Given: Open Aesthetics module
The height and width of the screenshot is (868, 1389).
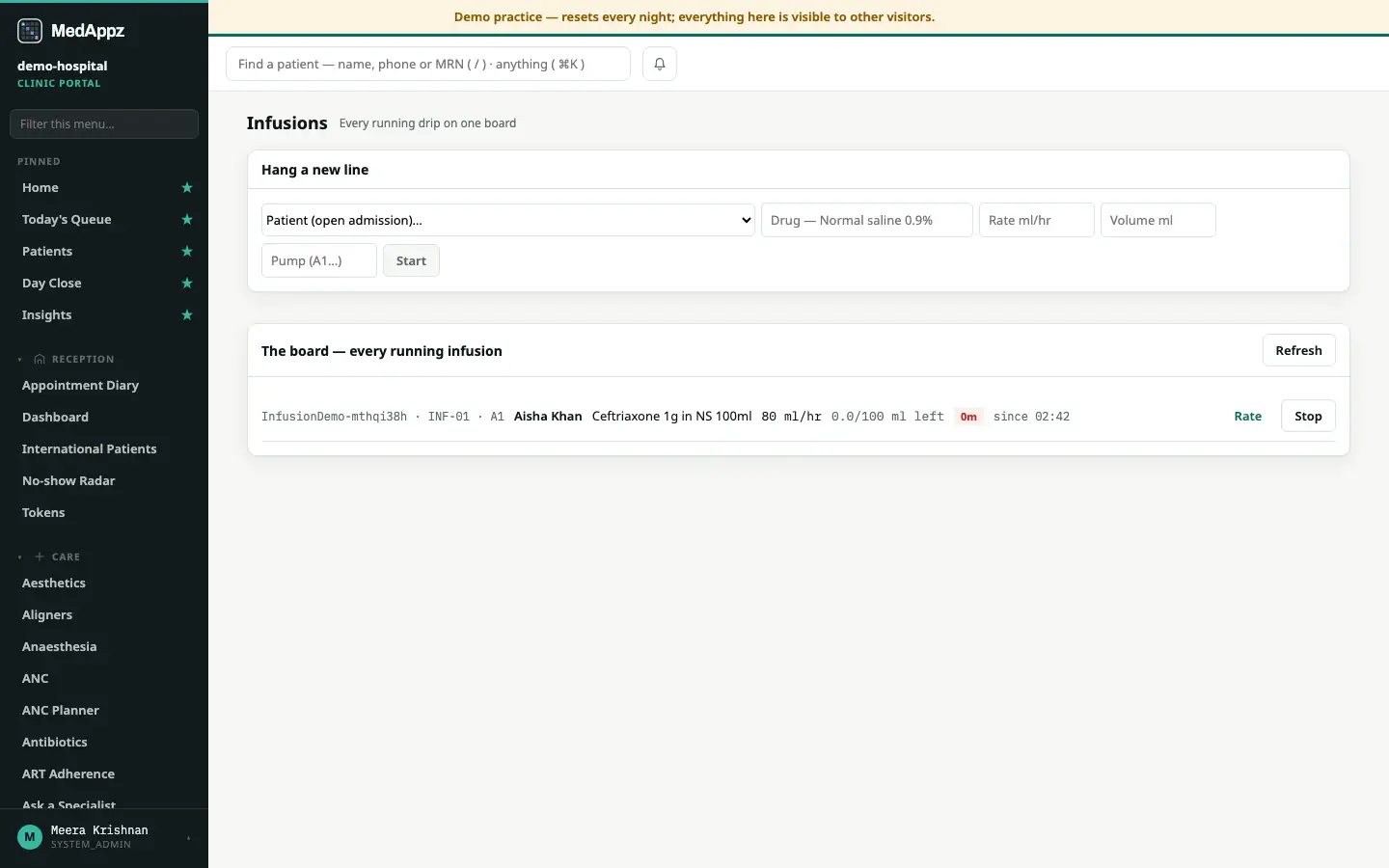Looking at the screenshot, I should (x=54, y=583).
